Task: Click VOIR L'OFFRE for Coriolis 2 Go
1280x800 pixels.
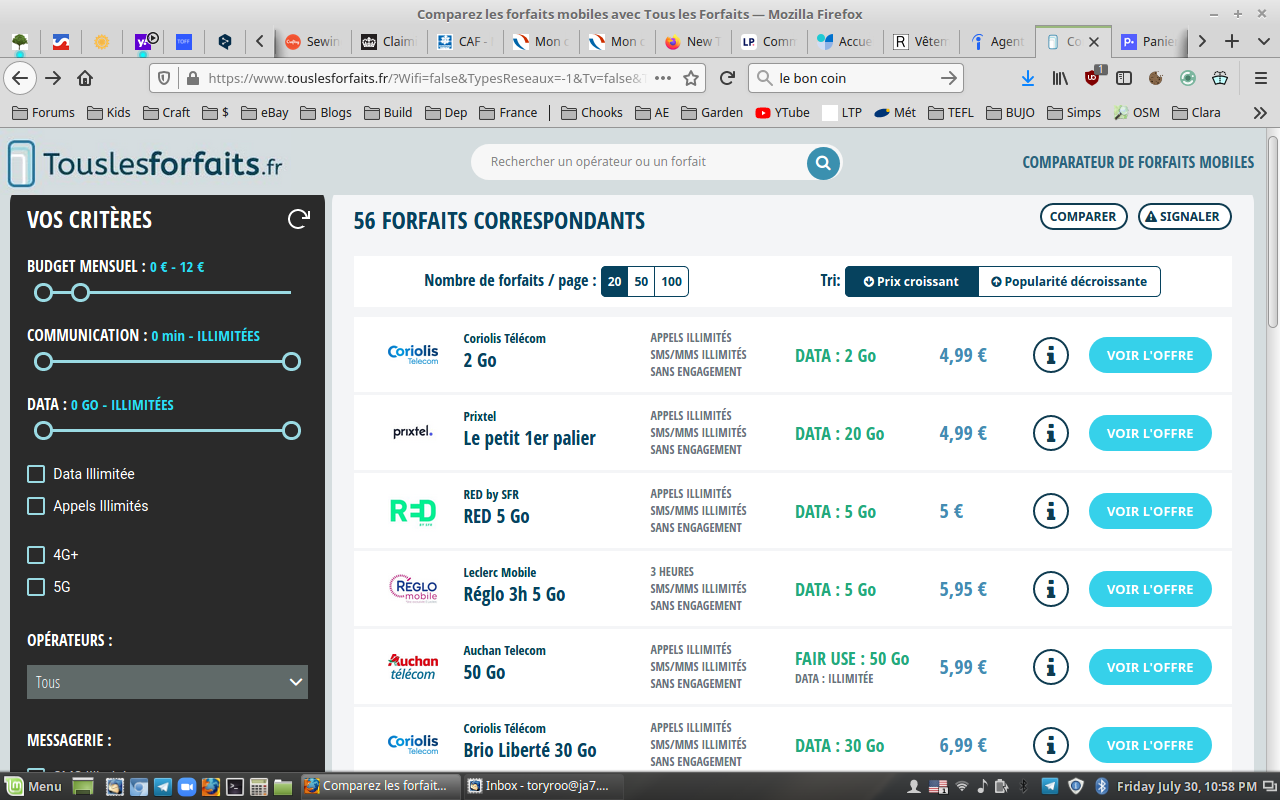Action: pos(1150,355)
